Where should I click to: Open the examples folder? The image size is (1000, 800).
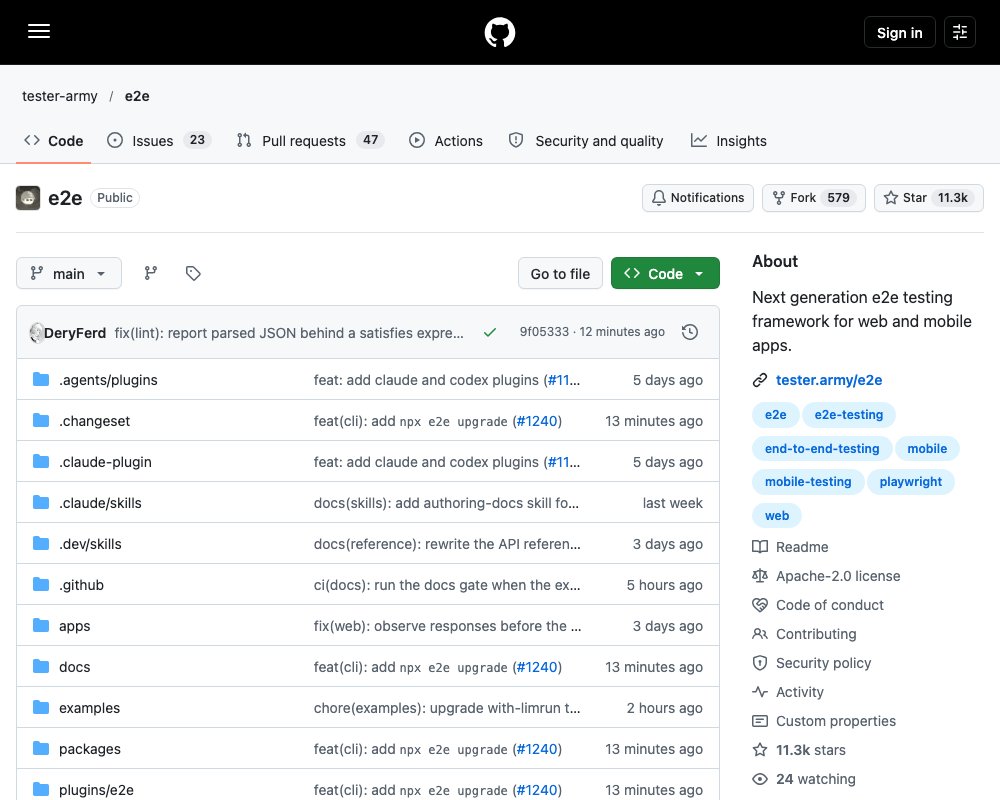89,707
